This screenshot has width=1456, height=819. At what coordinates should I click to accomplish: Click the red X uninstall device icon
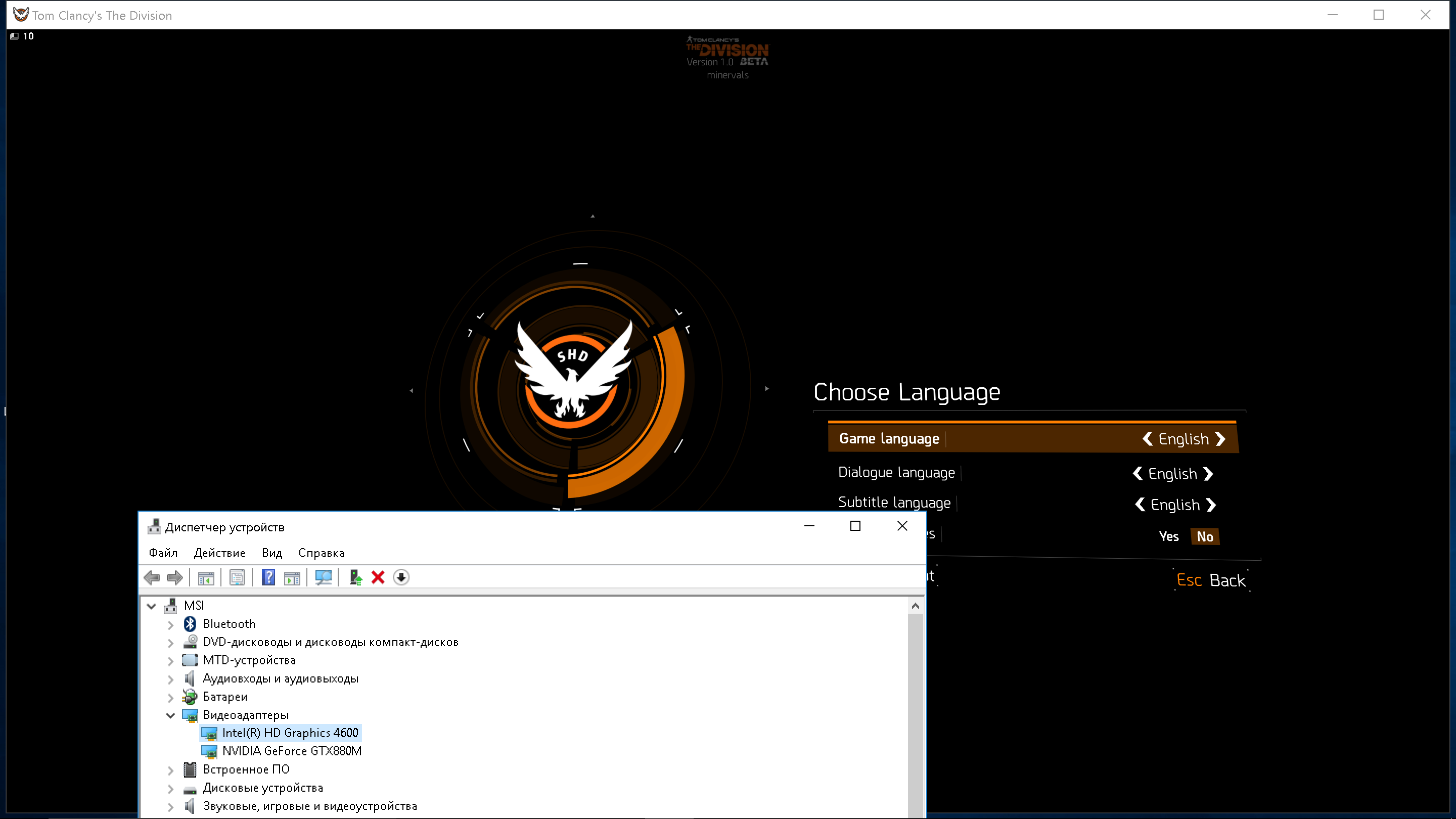tap(378, 578)
